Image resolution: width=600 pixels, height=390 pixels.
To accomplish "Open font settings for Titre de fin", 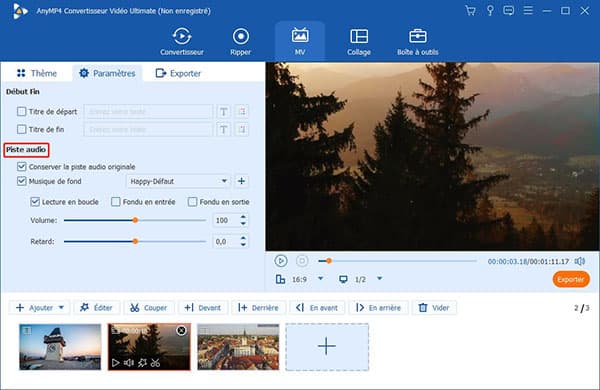I will (x=223, y=129).
